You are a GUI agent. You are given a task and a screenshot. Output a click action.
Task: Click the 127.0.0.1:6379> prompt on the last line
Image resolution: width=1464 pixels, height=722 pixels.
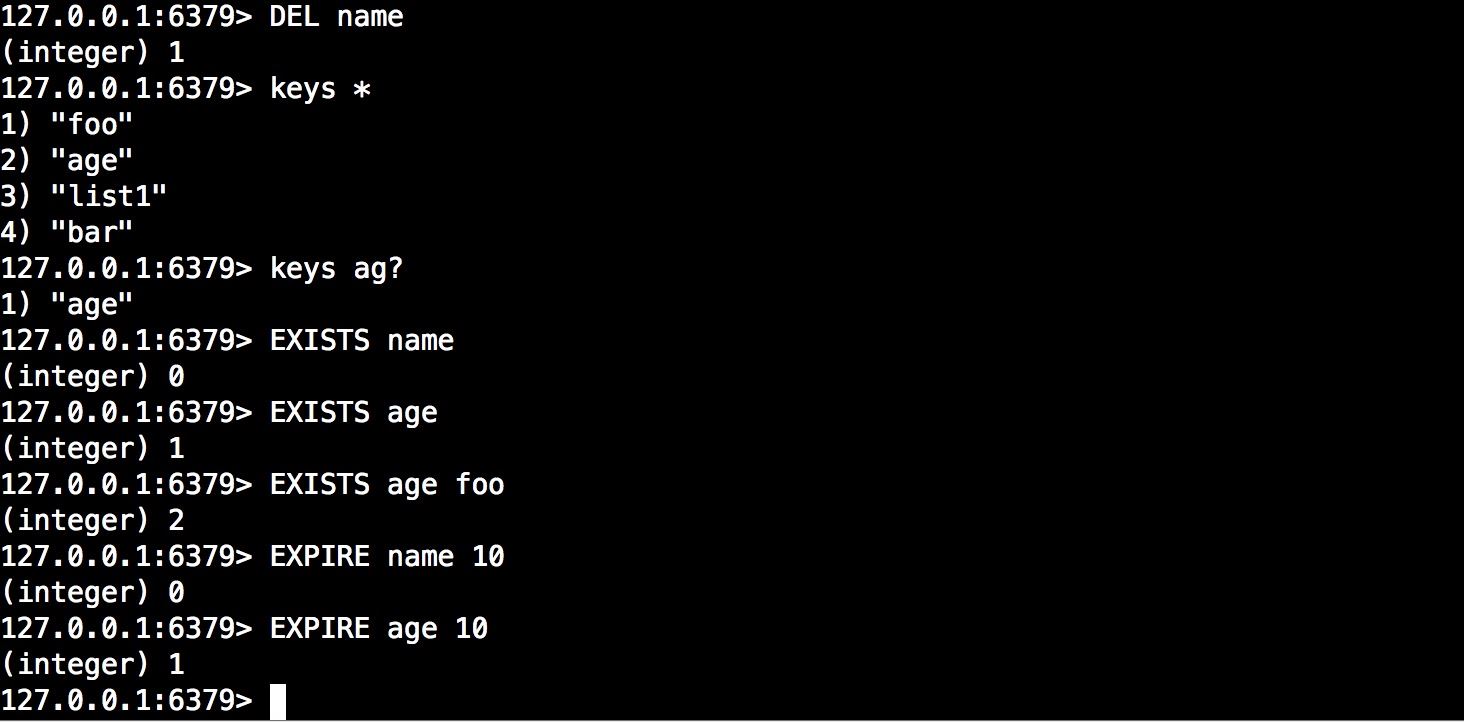click(126, 701)
